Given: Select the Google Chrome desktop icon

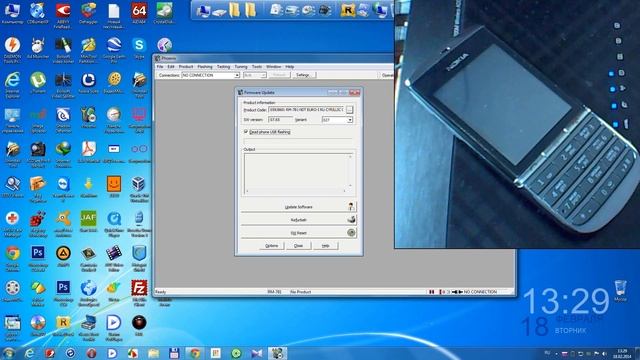Looking at the screenshot, I should 12,257.
